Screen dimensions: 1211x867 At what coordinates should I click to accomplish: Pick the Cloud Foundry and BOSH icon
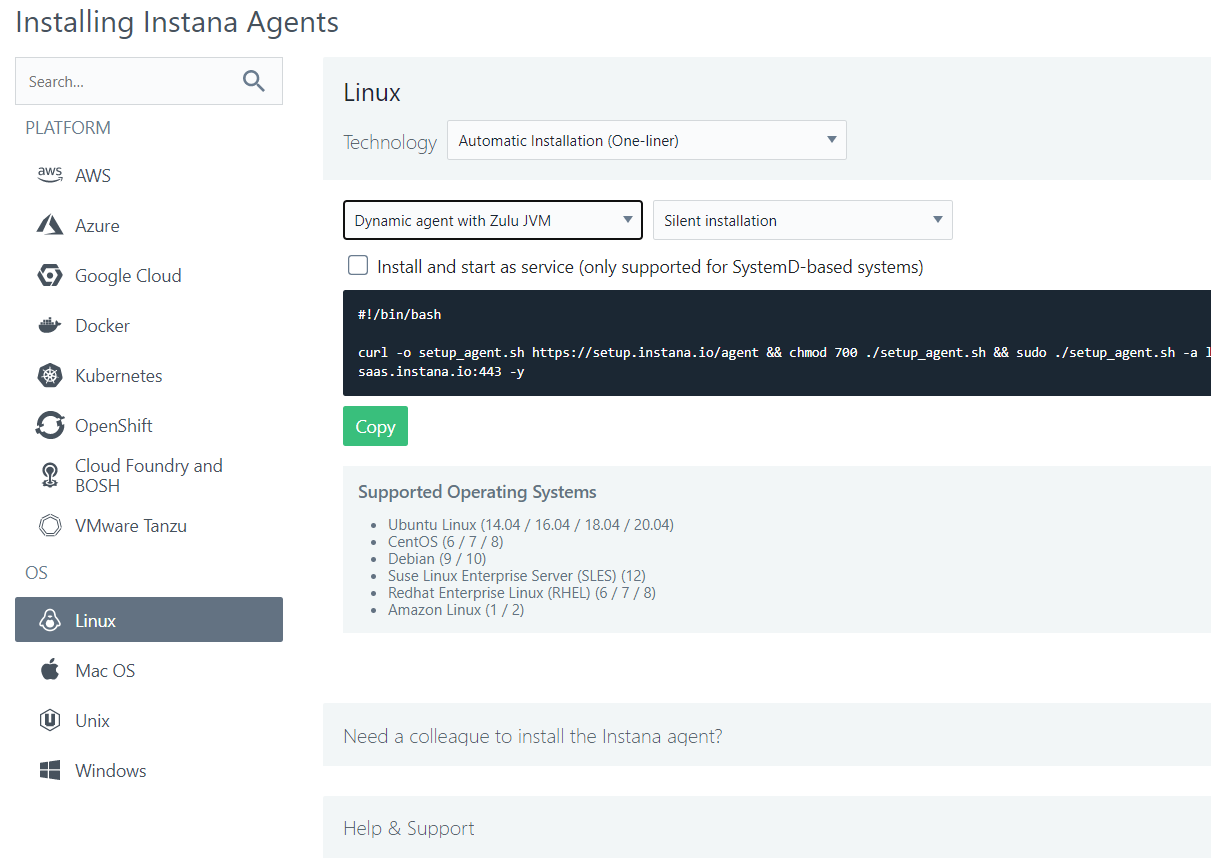[x=49, y=476]
